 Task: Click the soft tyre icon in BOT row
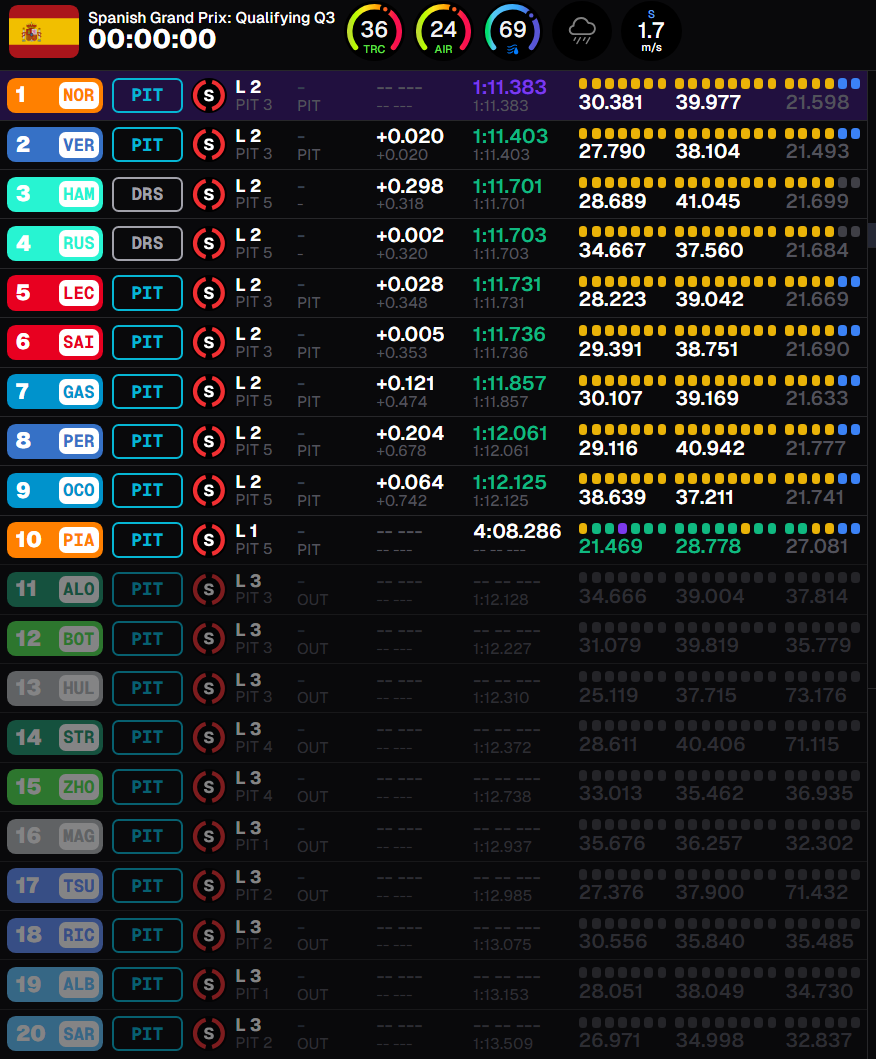(209, 638)
